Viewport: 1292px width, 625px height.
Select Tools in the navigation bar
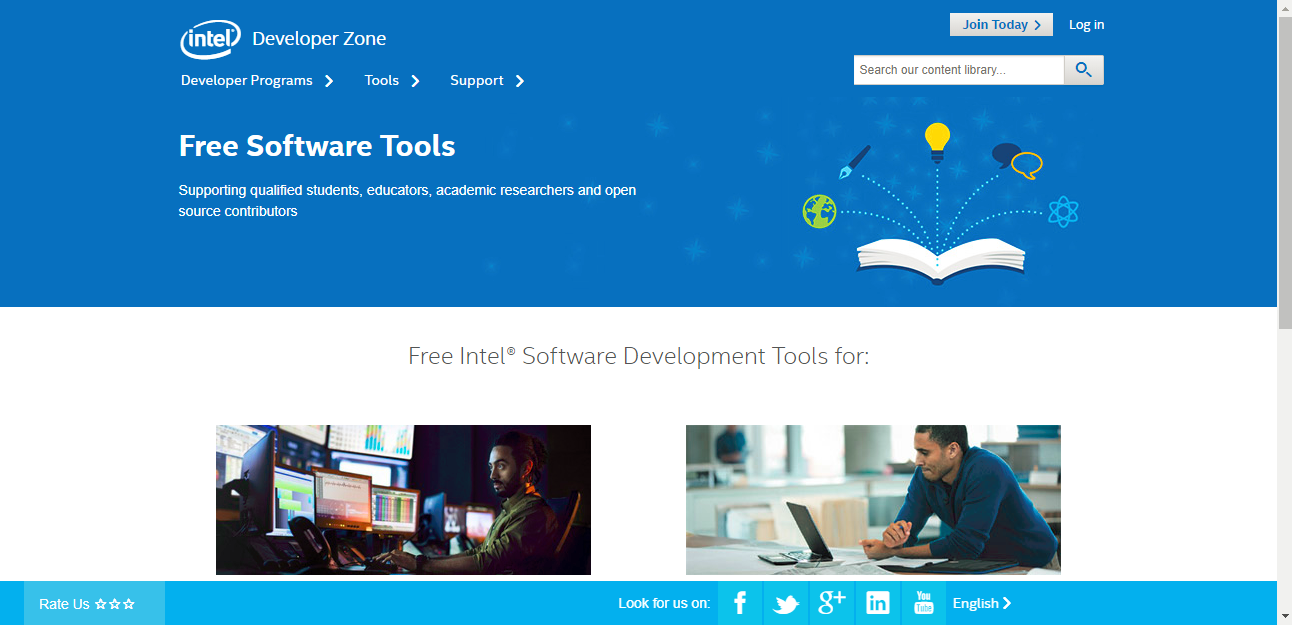click(382, 80)
